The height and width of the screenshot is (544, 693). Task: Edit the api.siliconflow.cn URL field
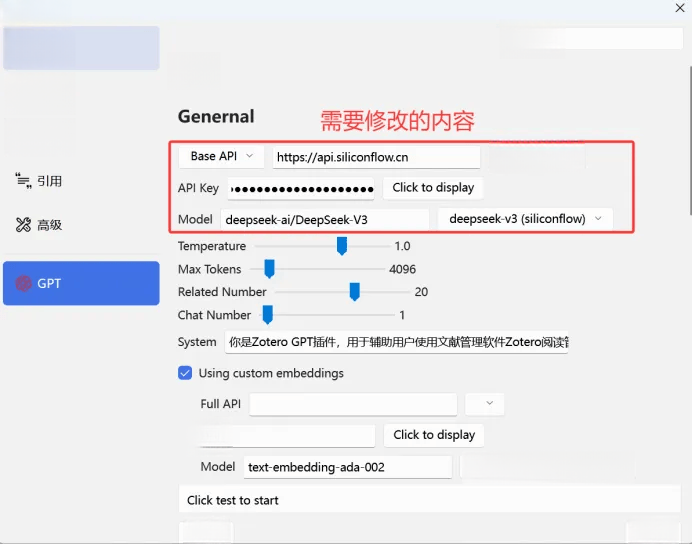tap(377, 157)
